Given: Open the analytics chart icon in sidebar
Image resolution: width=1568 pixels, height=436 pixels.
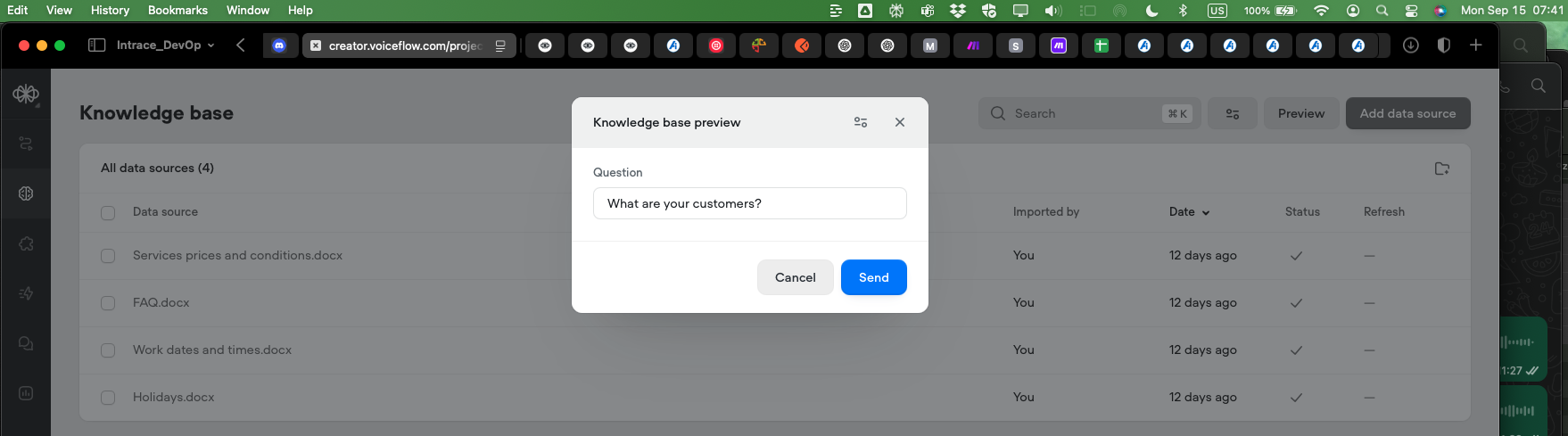Looking at the screenshot, I should click(26, 393).
